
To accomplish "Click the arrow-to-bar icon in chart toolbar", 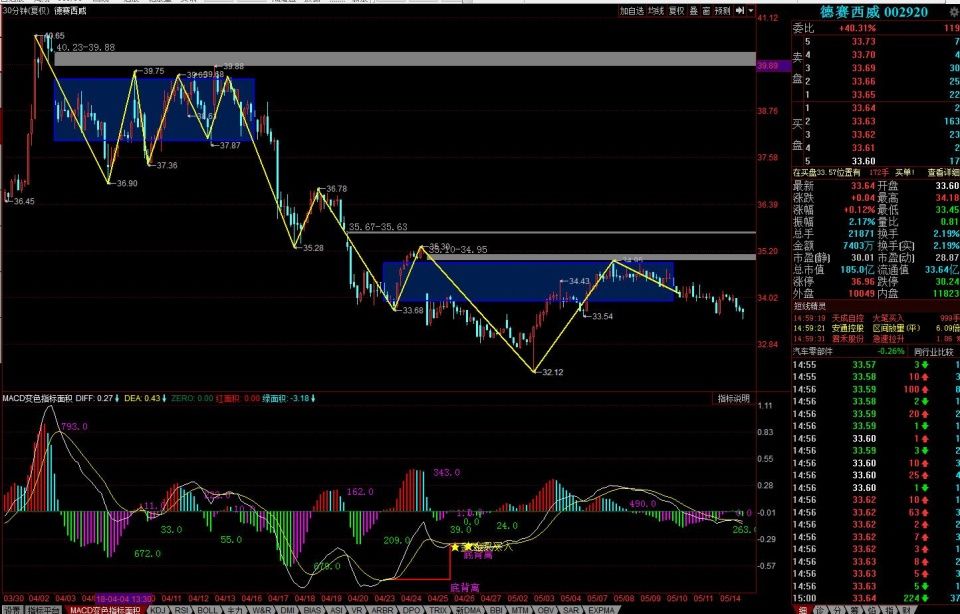I will 738,11.
